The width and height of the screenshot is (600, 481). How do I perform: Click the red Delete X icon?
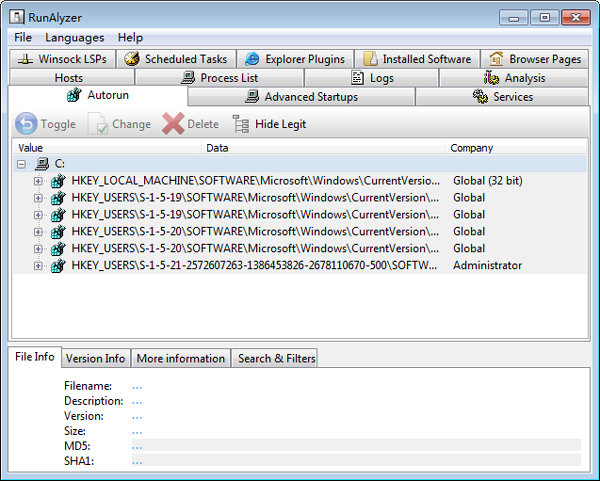(173, 124)
